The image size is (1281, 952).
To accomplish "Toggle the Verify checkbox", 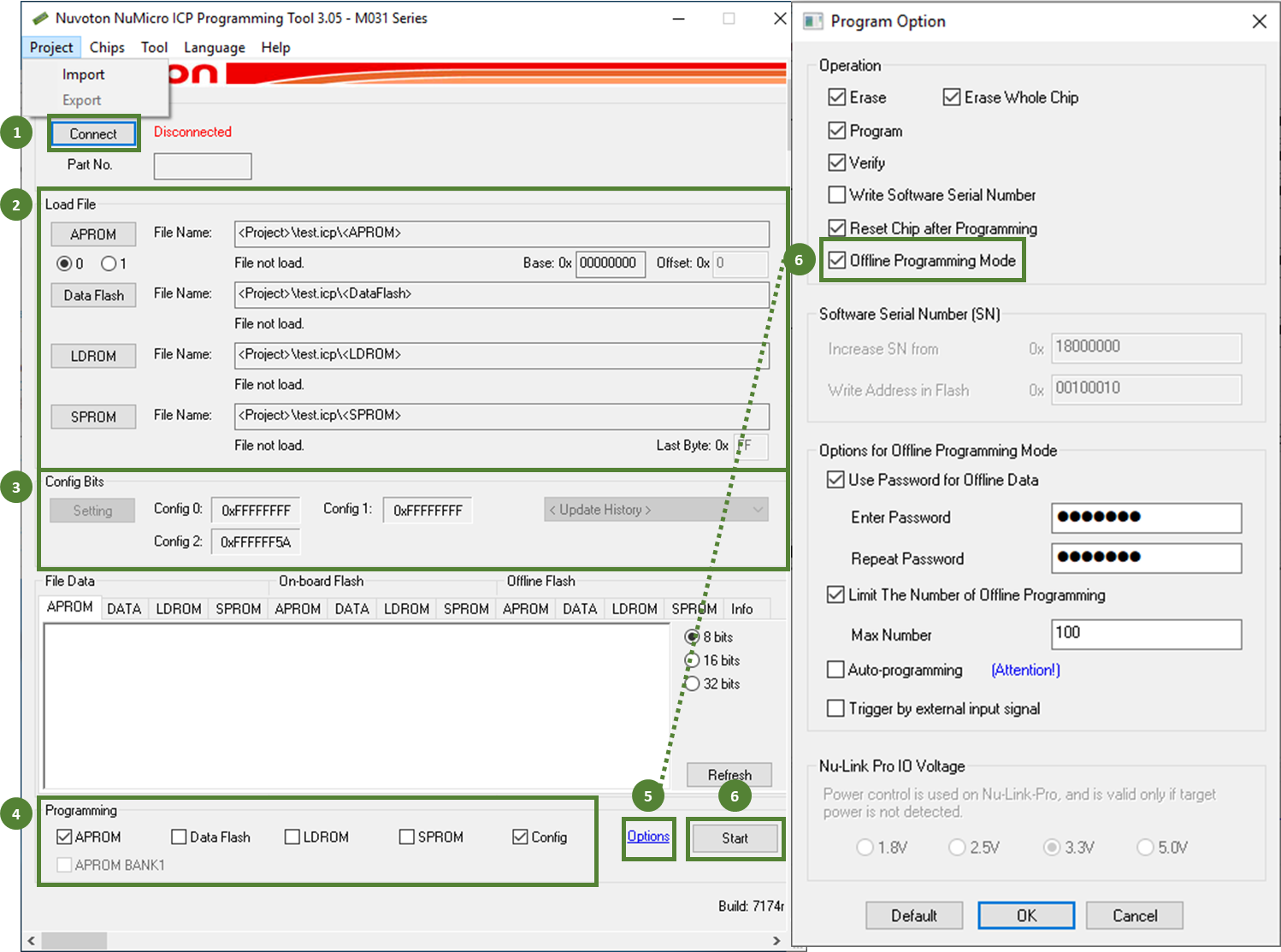I will click(837, 163).
